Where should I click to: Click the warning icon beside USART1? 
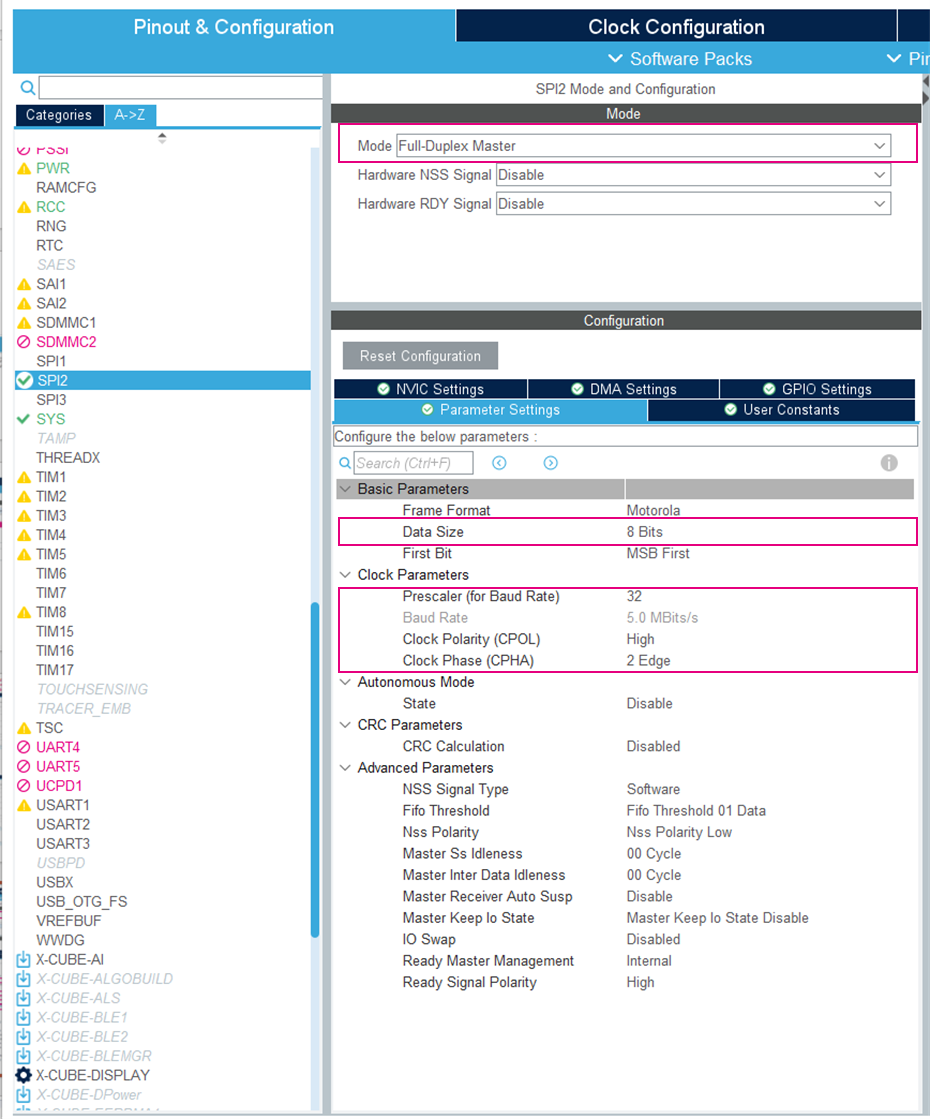tap(24, 805)
